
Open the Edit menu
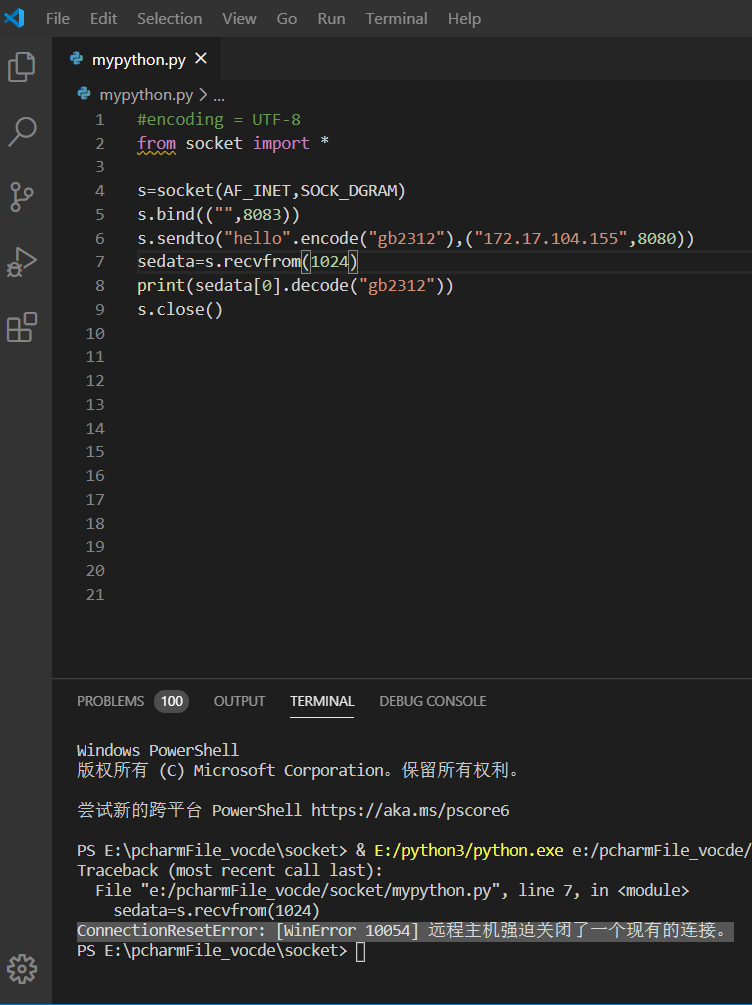(103, 19)
